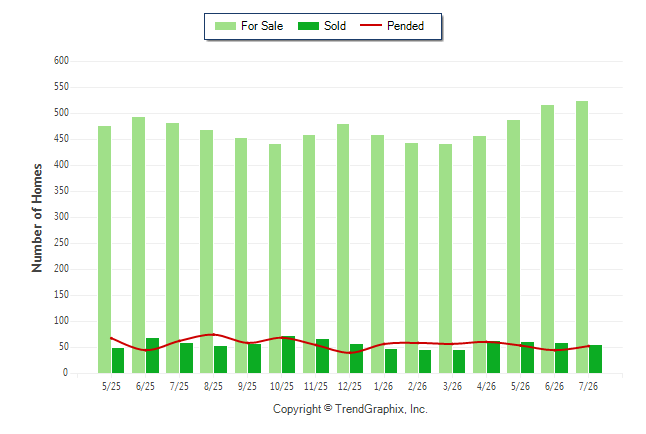
Task: Click the 7/26 For Sale bar
Action: pos(582,237)
